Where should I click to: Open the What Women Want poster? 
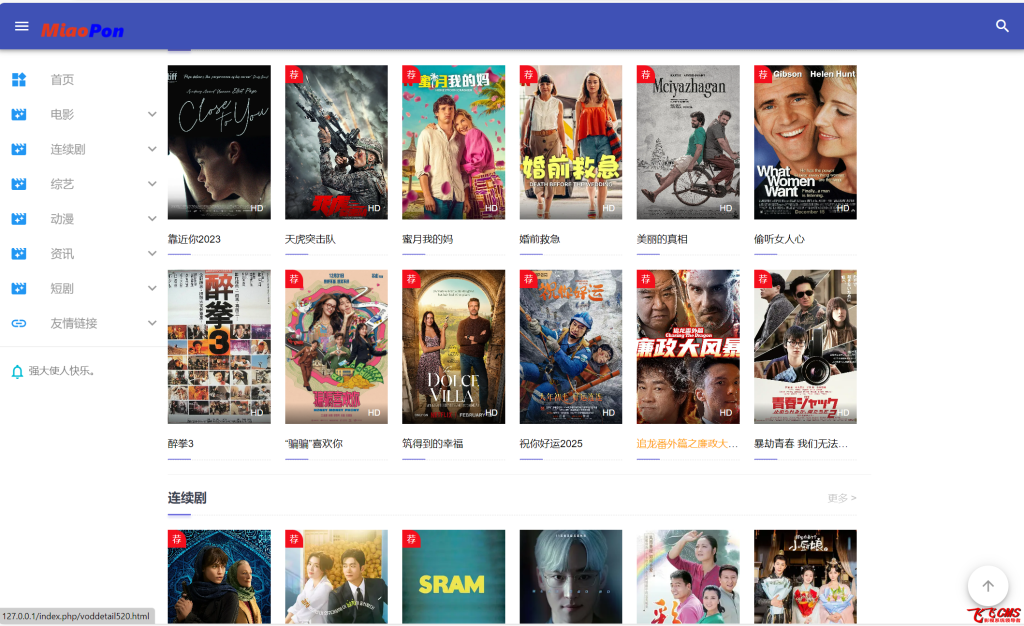pyautogui.click(x=804, y=142)
